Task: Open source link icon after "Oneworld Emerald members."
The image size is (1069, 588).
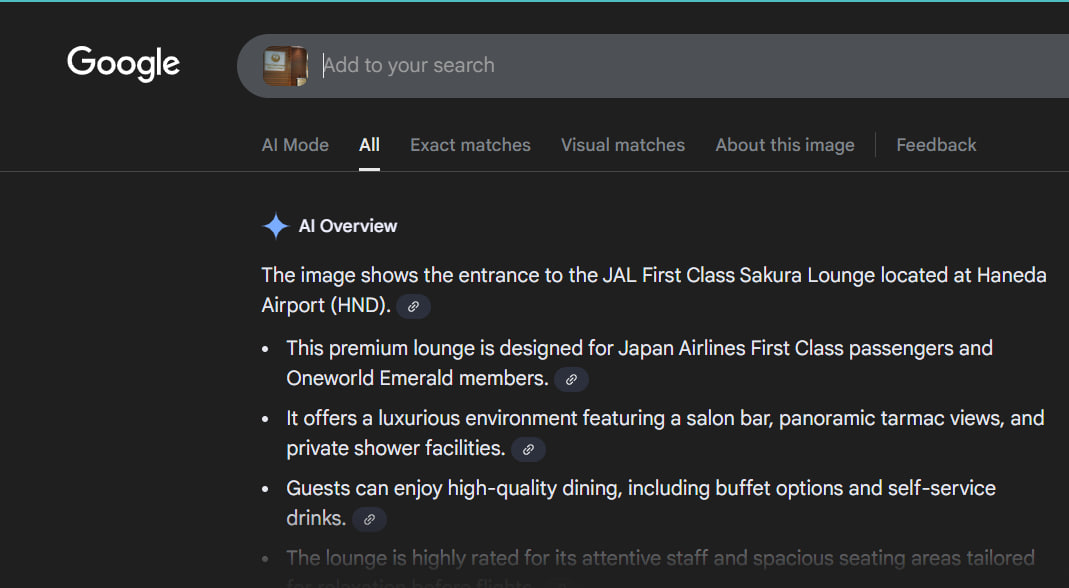Action: click(x=571, y=380)
